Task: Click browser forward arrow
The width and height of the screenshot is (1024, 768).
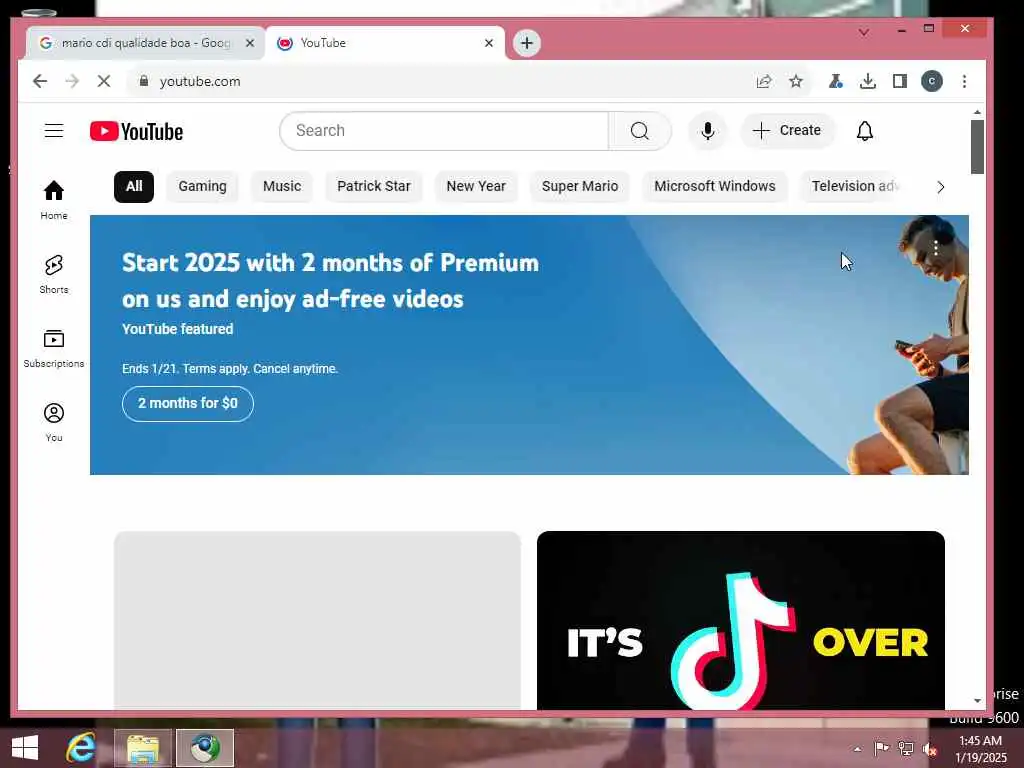Action: (72, 81)
